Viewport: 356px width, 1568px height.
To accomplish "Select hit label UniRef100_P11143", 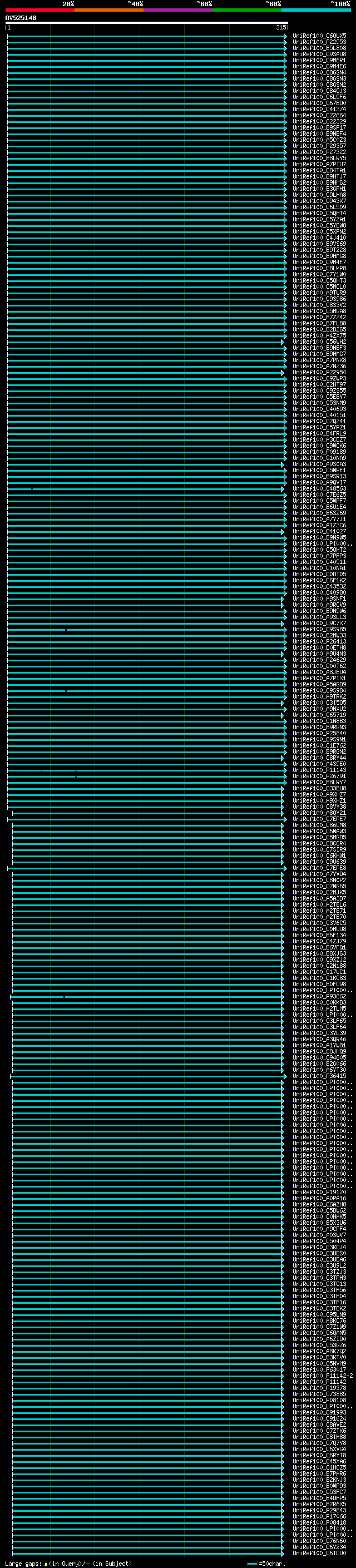I will [319, 770].
